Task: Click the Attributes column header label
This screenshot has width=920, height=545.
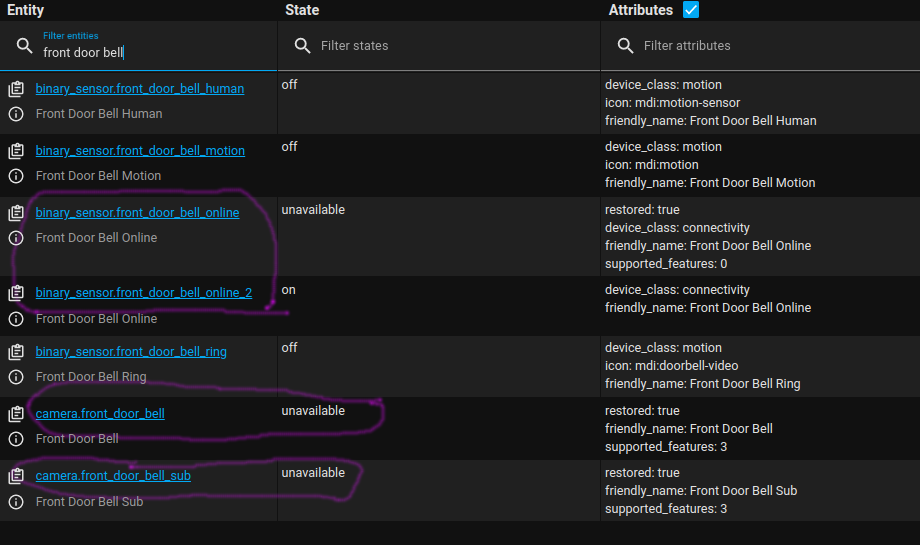Action: [641, 10]
